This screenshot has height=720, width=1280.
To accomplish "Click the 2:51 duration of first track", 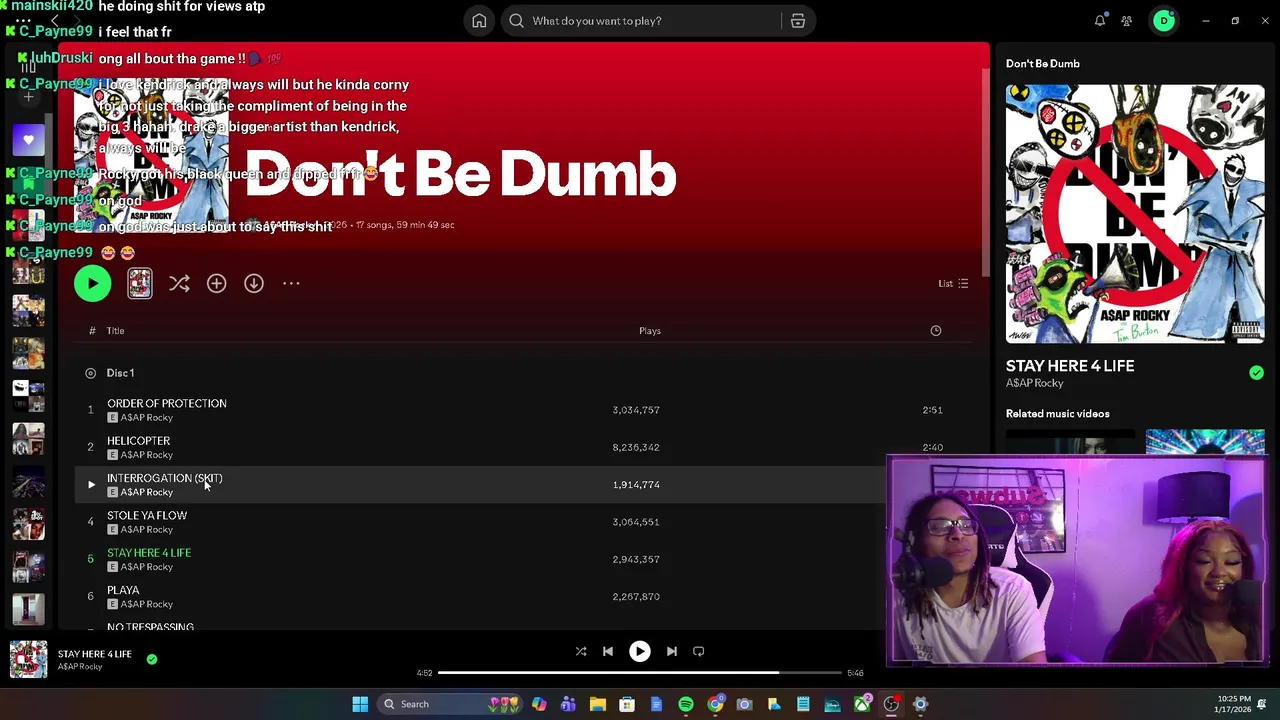I will (x=932, y=410).
